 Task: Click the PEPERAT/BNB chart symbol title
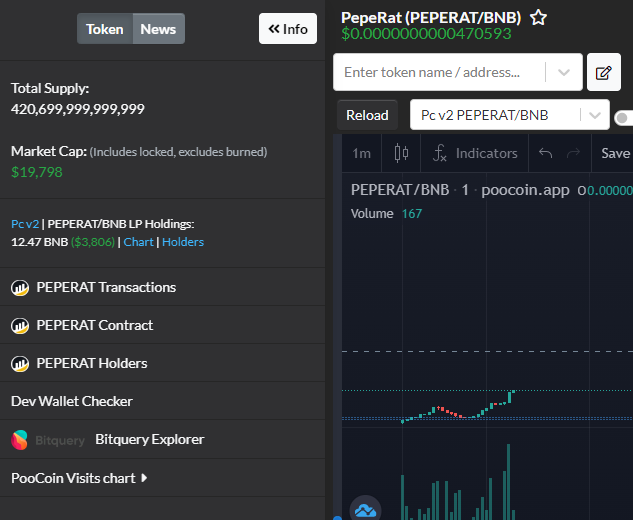400,190
